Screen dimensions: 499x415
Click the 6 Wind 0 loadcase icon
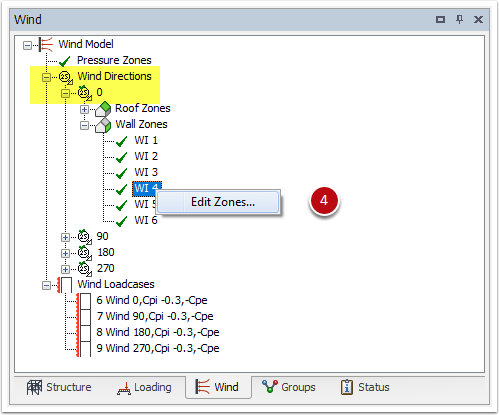pyautogui.click(x=84, y=301)
